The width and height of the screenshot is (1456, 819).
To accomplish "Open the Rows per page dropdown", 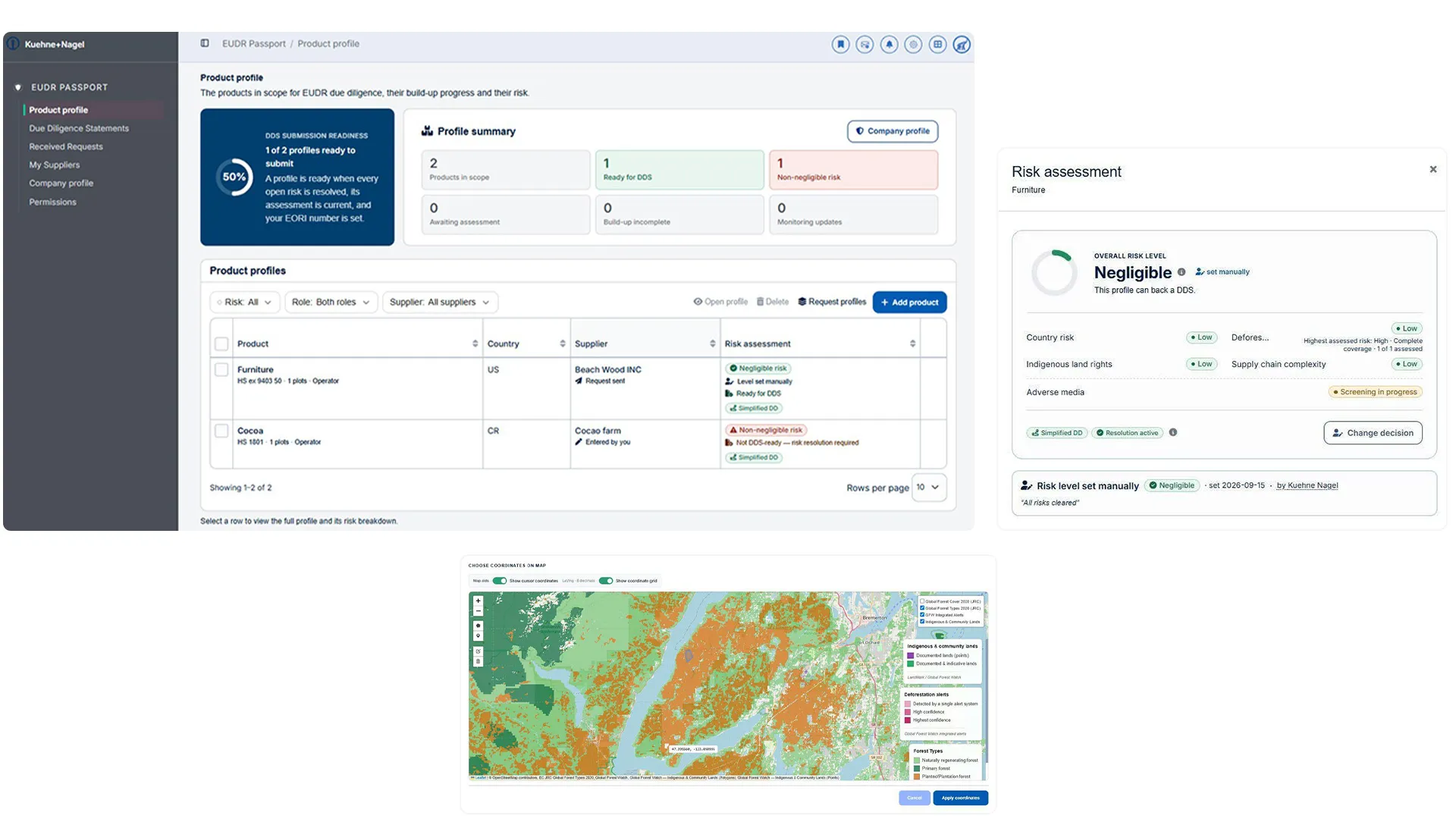I will pyautogui.click(x=928, y=488).
